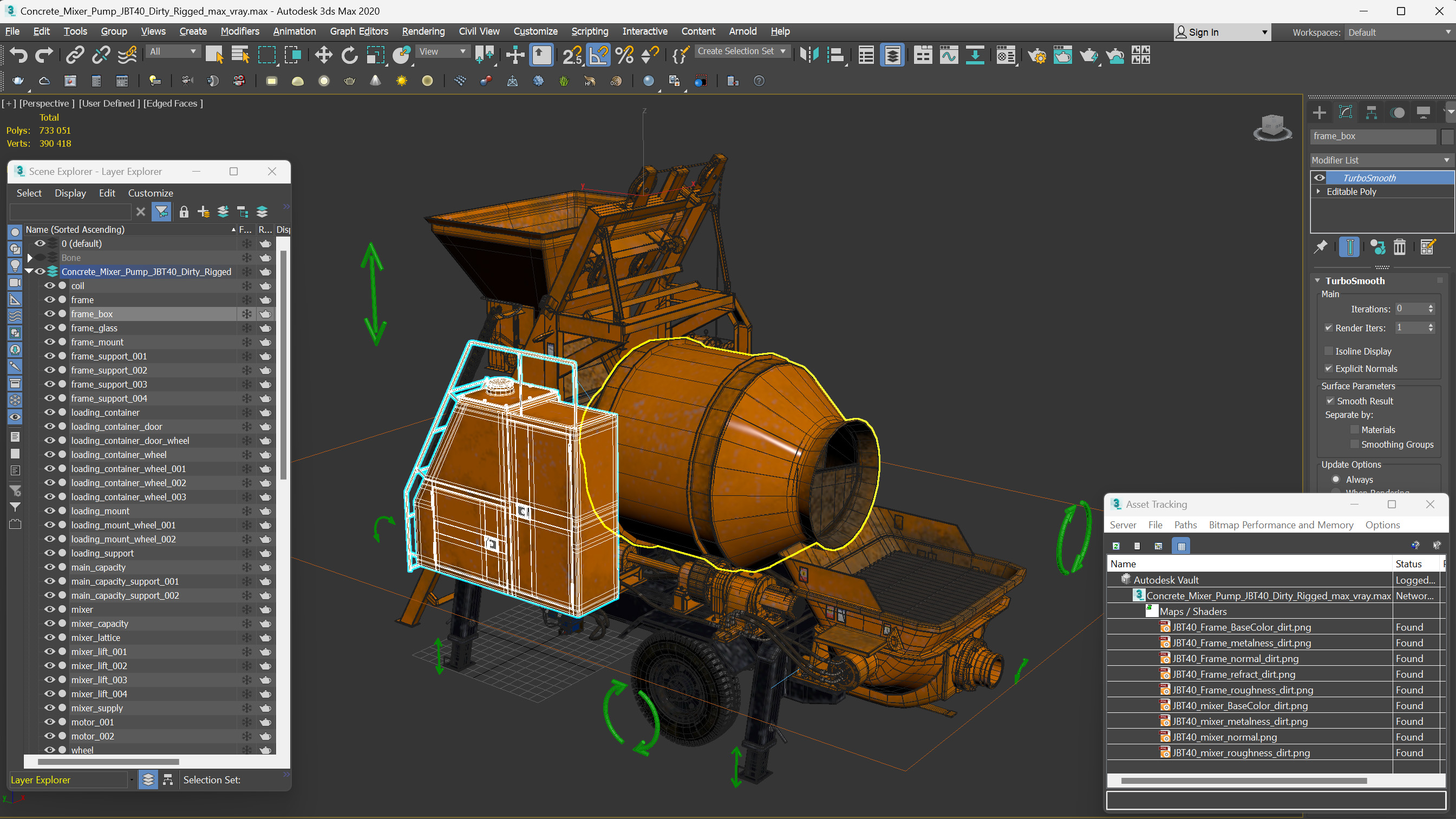Screen dimensions: 1456x819
Task: Click the Edged Faces viewport label
Action: tap(173, 103)
